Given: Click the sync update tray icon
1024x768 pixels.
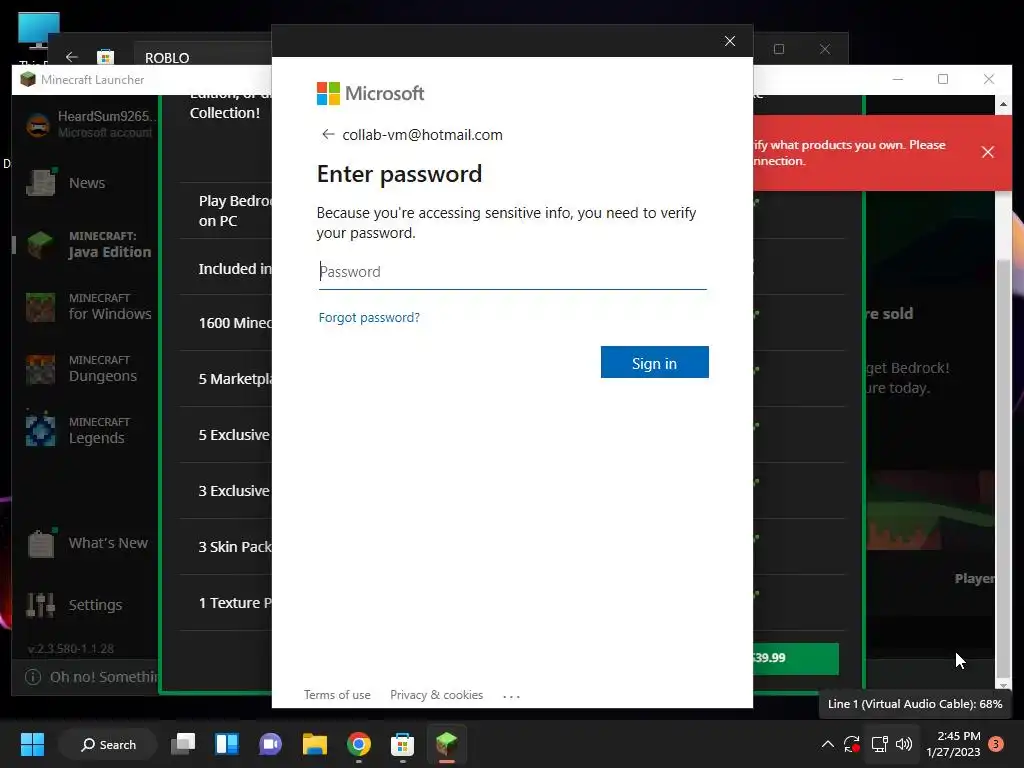Looking at the screenshot, I should (x=852, y=744).
